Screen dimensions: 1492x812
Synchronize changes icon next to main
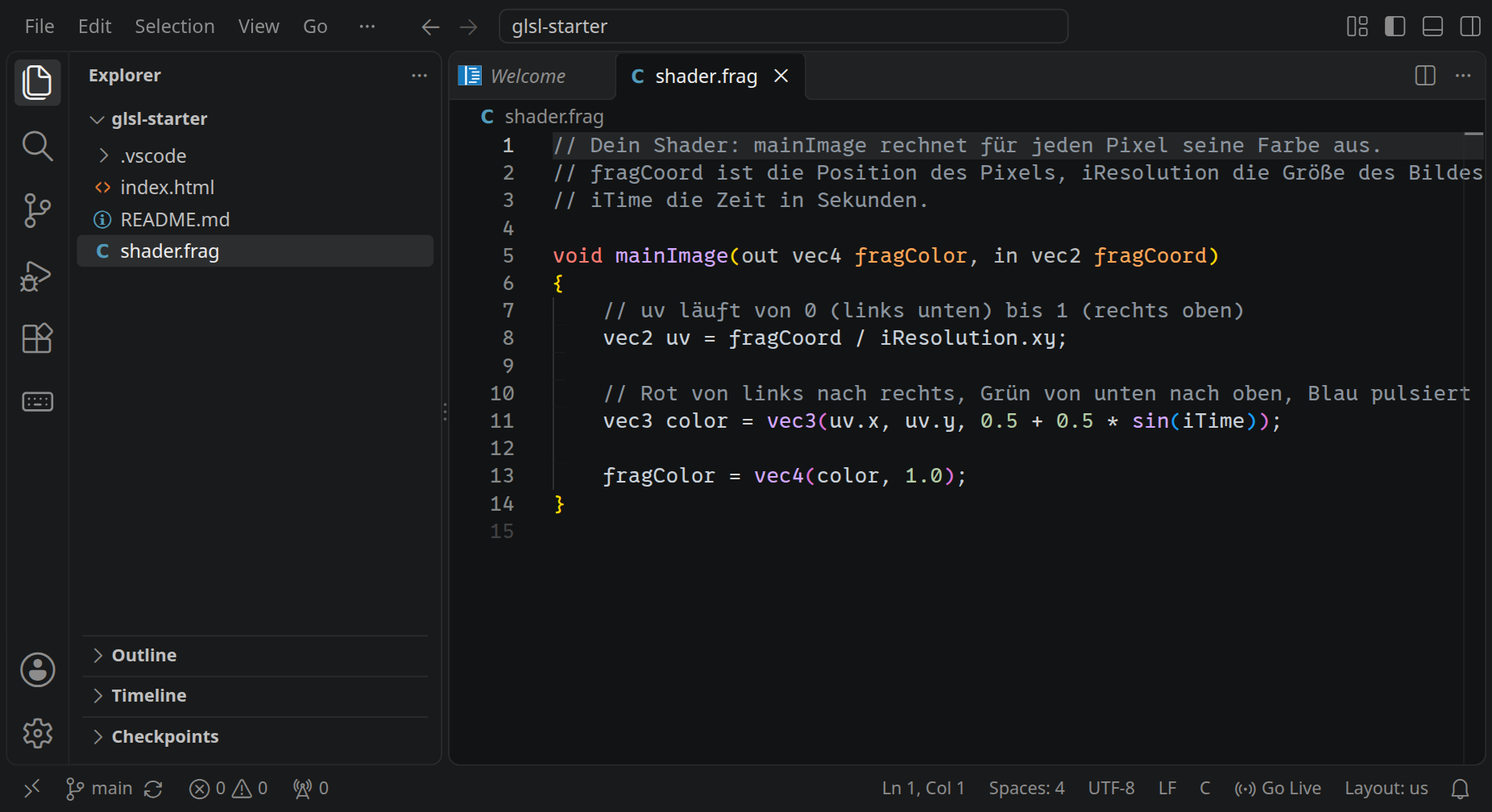click(x=153, y=789)
